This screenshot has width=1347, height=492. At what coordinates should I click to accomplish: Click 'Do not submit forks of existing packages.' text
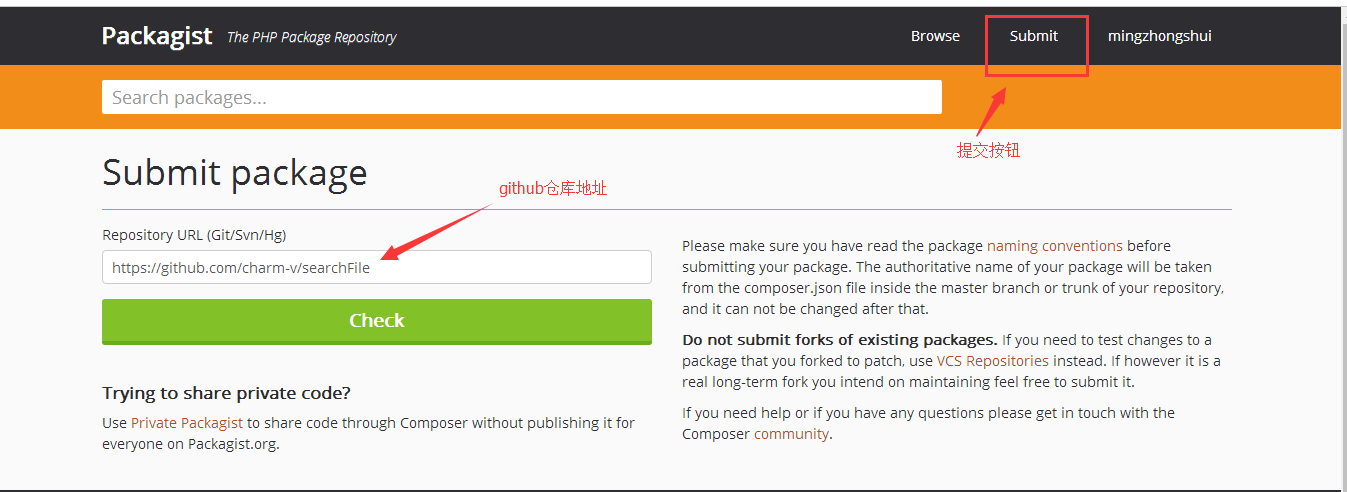840,340
